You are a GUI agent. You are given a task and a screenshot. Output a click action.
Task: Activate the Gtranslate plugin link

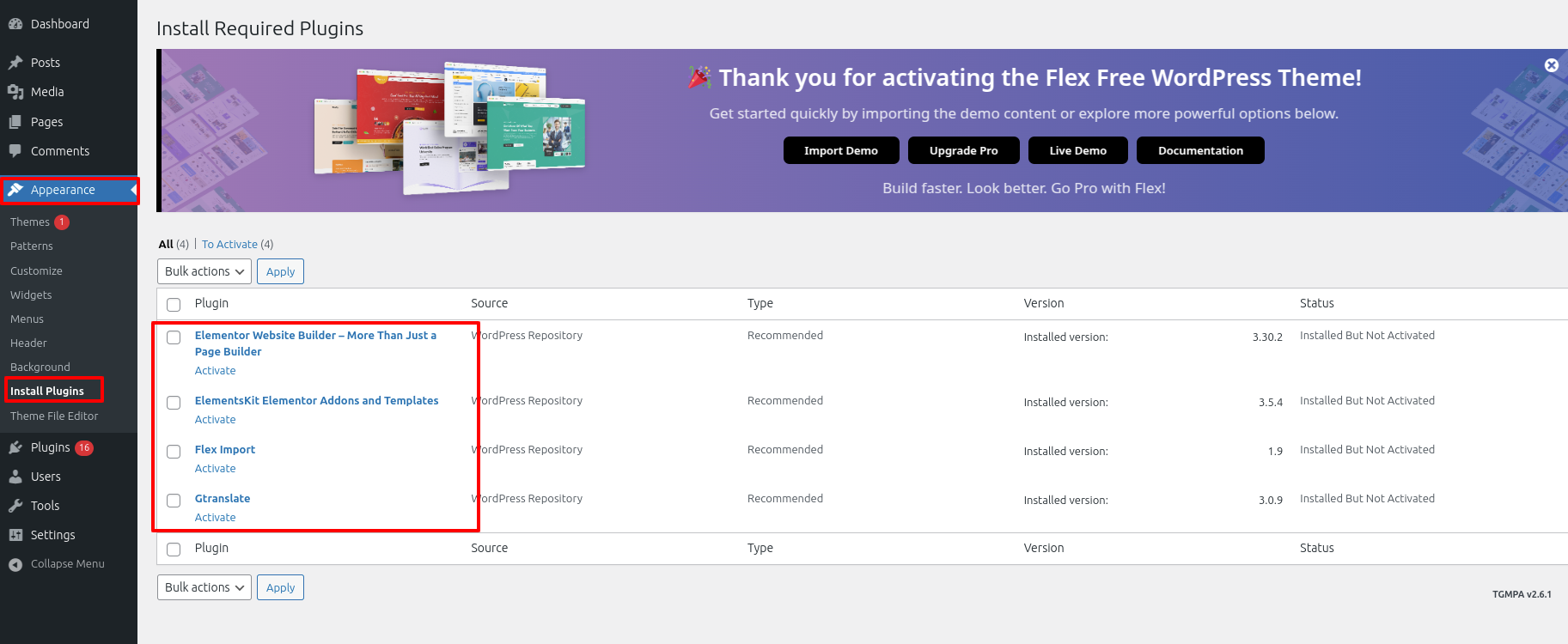215,518
